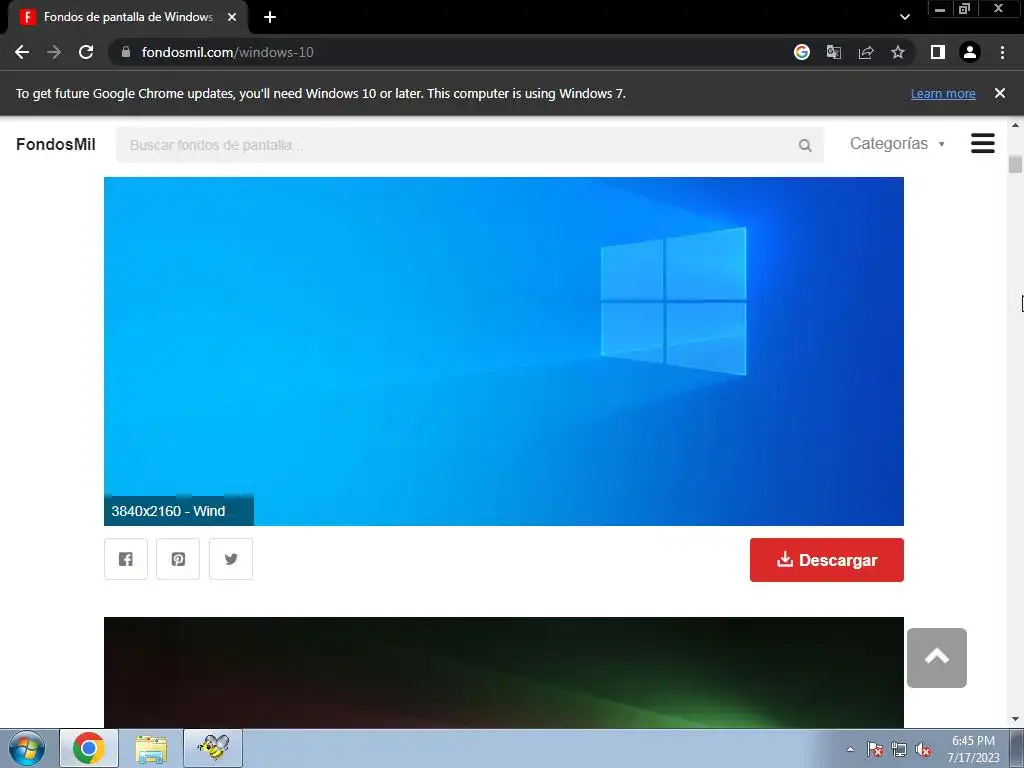1024x768 pixels.
Task: Open the Chrome side panel
Action: click(x=938, y=52)
